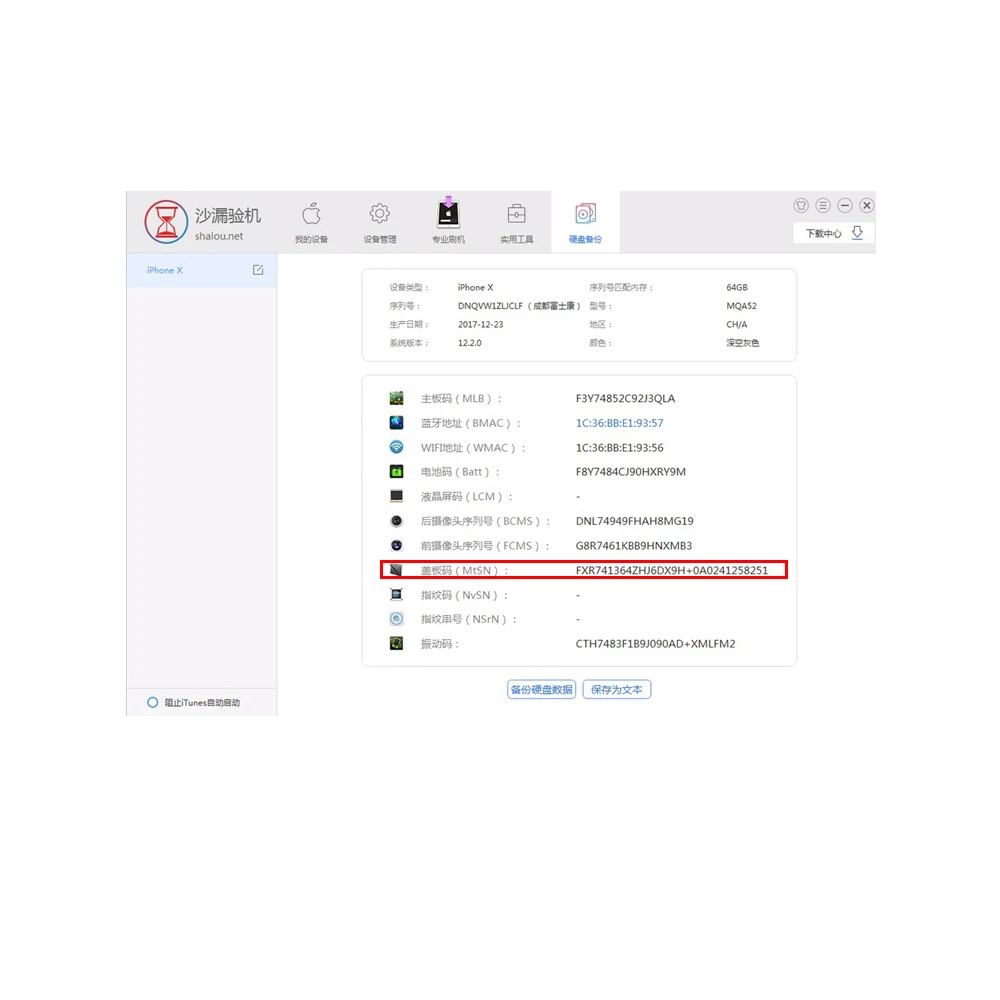Click the edit icon beside iPhone X

pos(258,270)
